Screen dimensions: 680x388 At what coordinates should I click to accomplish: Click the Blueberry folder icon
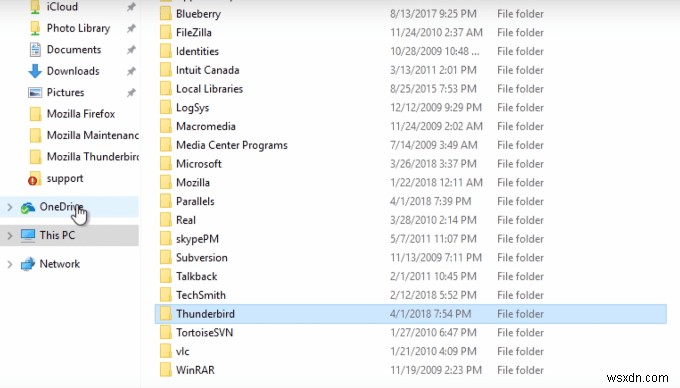click(166, 14)
